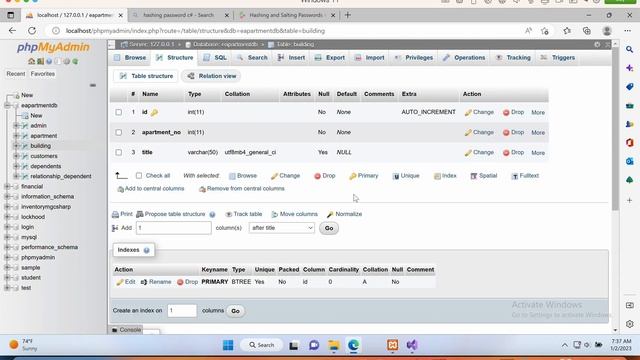The height and width of the screenshot is (360, 640).
Task: Expand the information_schema database node
Action: 7,197
